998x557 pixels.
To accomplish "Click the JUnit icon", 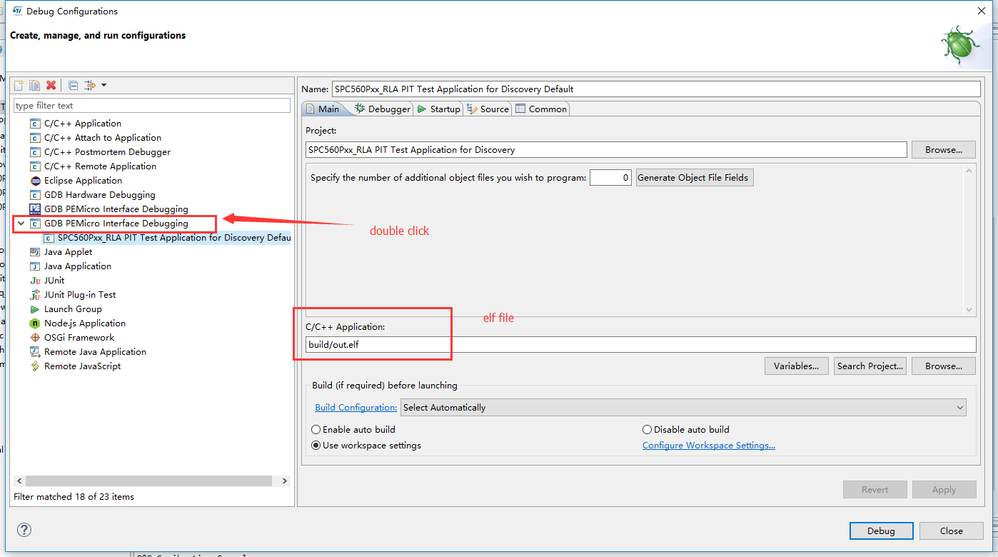I will pos(35,281).
